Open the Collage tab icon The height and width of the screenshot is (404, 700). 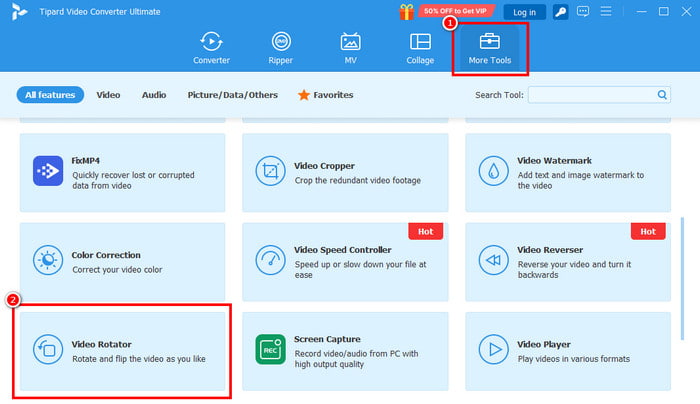point(420,42)
